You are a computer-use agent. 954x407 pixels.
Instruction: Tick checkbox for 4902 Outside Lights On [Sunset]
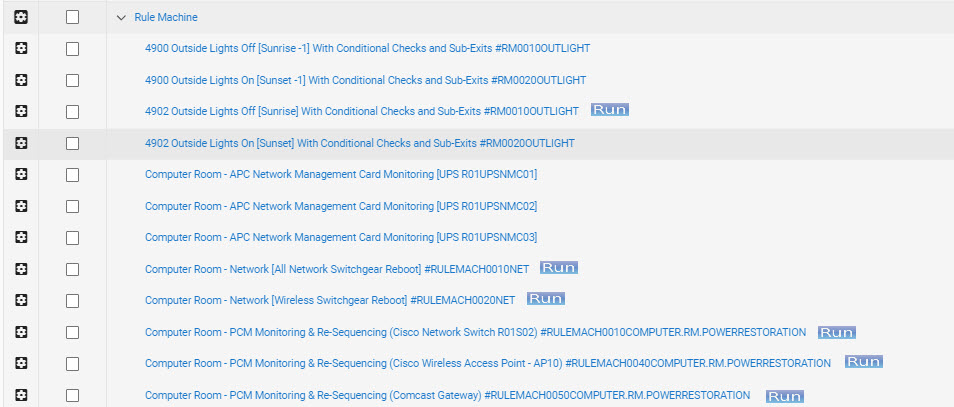point(72,143)
